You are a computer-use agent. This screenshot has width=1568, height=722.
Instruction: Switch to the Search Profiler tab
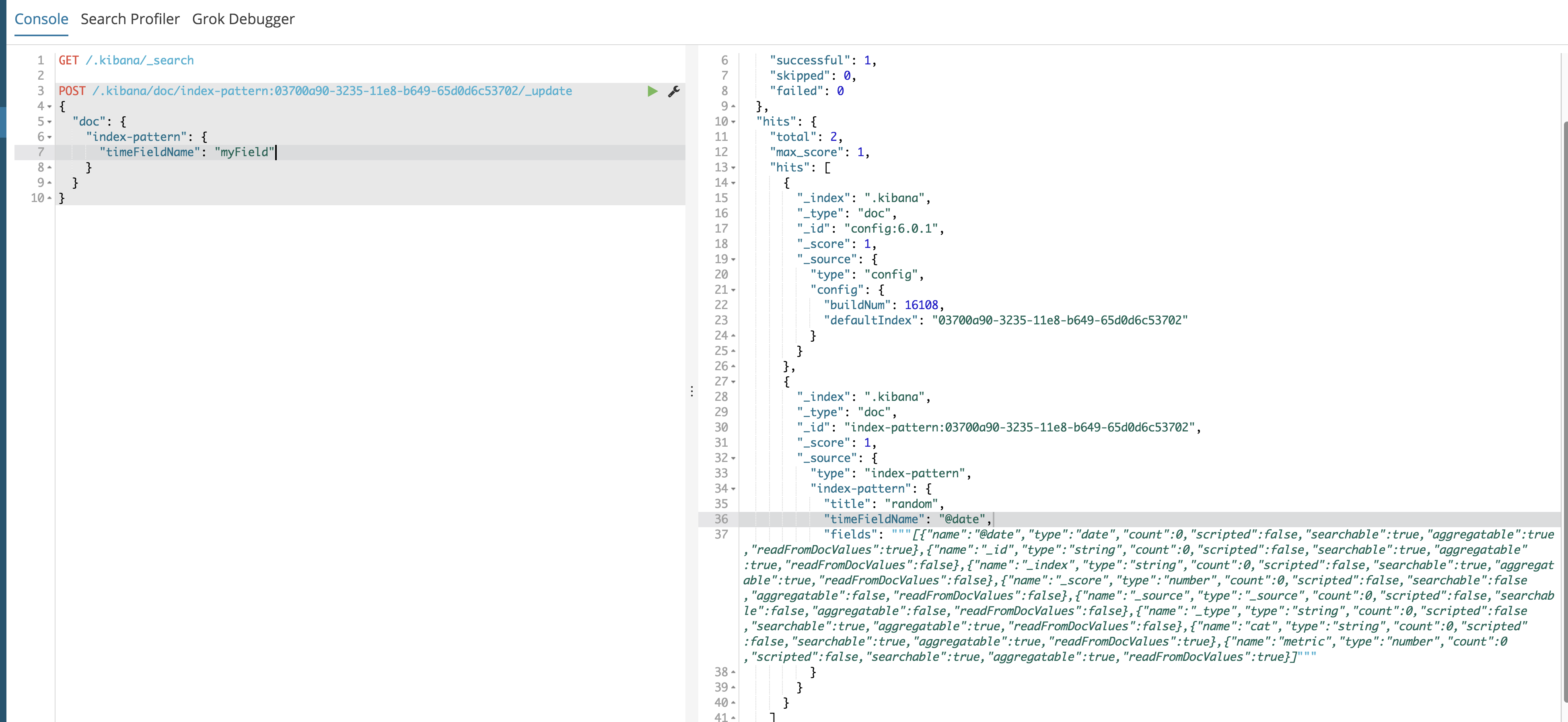pyautogui.click(x=130, y=19)
